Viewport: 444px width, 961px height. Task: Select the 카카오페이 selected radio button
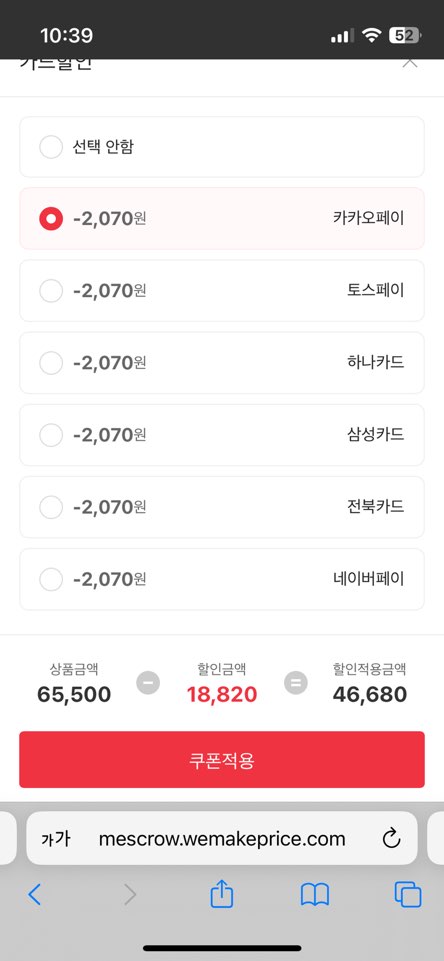[x=51, y=218]
